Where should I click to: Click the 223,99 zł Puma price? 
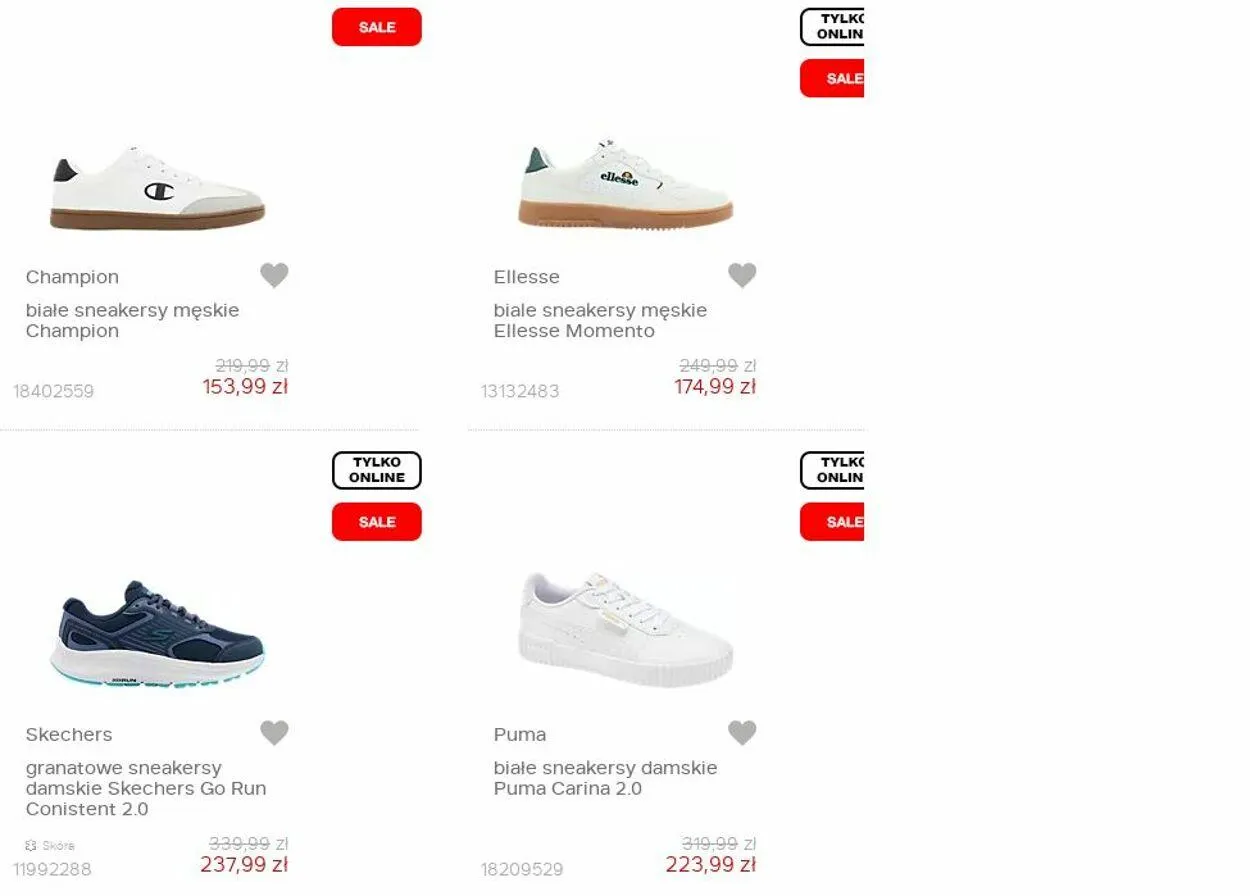tap(711, 865)
